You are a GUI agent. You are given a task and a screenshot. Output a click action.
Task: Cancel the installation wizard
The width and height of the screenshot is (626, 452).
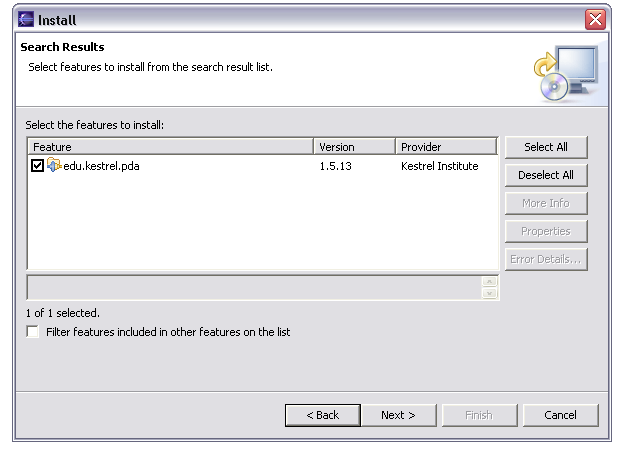point(560,415)
